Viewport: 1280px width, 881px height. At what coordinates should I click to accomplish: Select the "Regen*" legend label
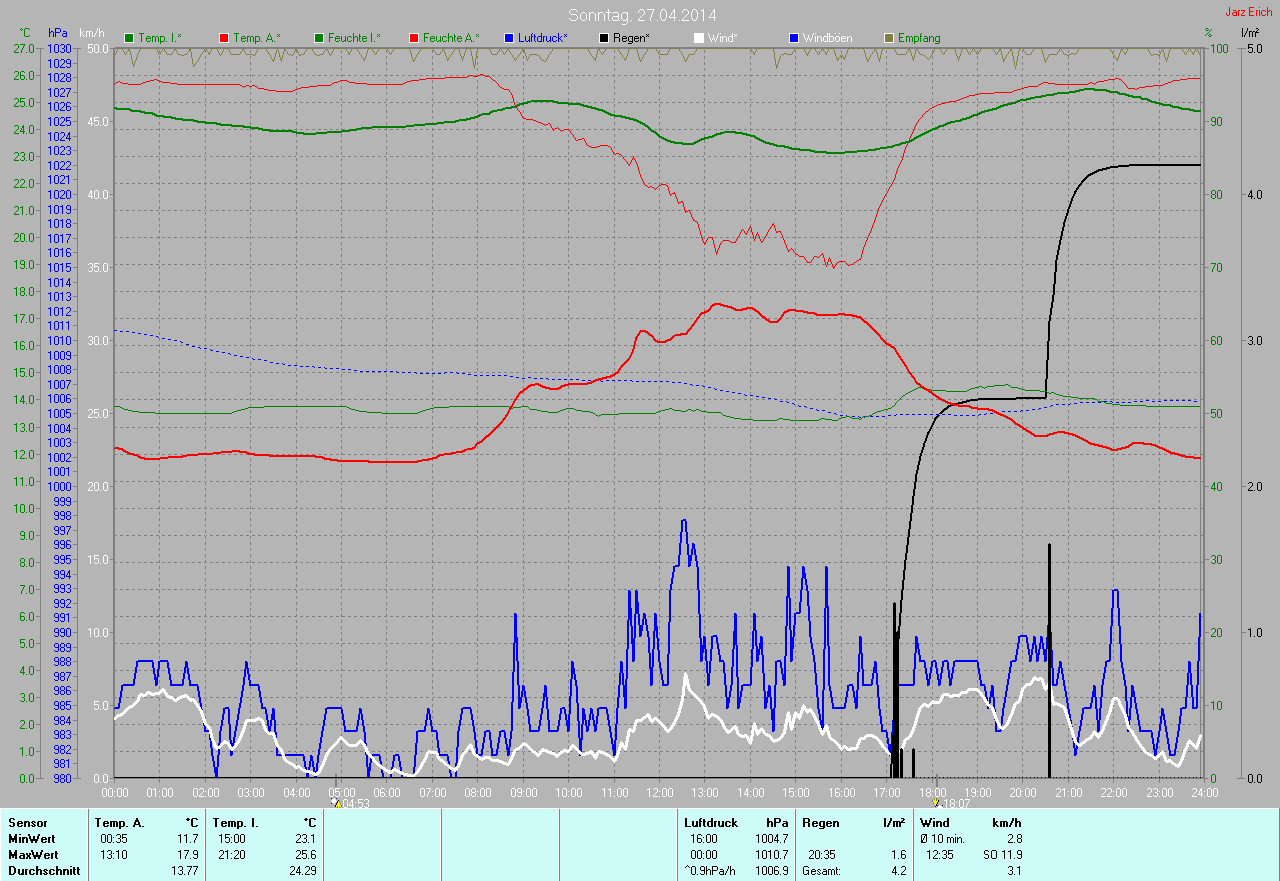[x=632, y=38]
